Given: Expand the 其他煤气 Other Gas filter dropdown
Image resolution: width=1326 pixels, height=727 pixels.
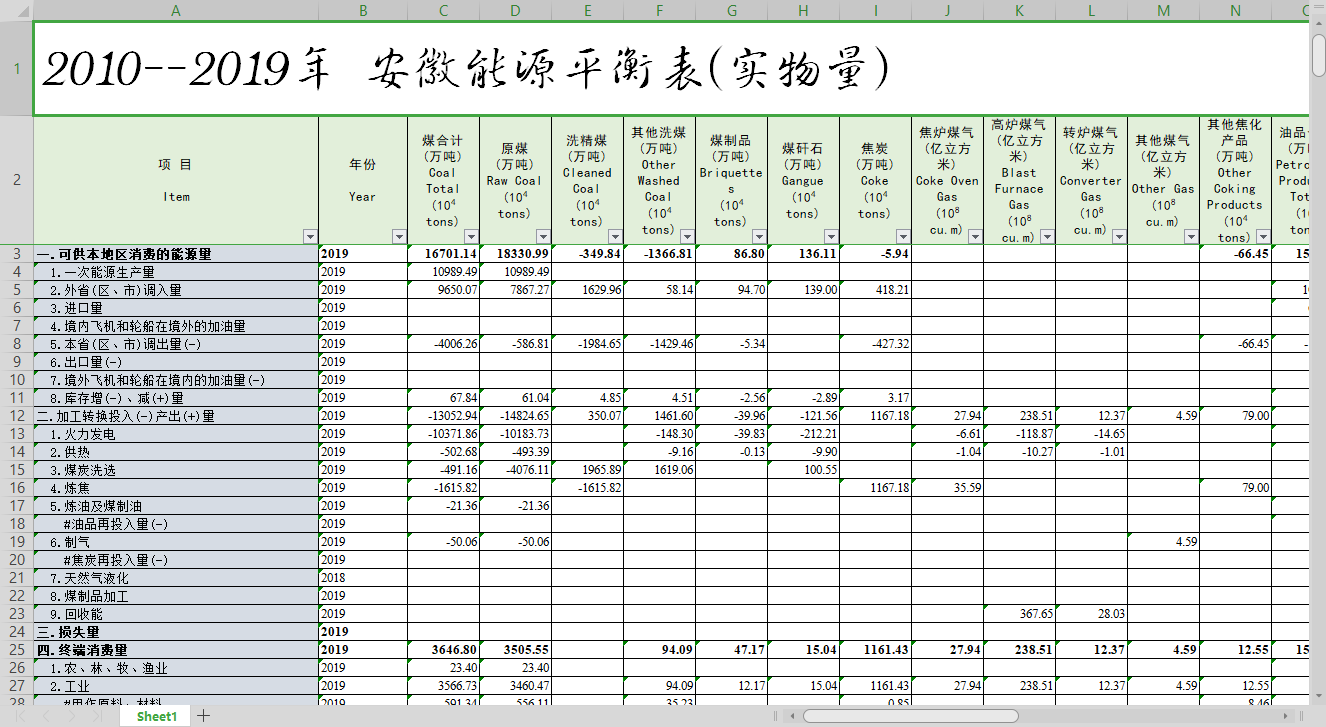Looking at the screenshot, I should [1191, 237].
